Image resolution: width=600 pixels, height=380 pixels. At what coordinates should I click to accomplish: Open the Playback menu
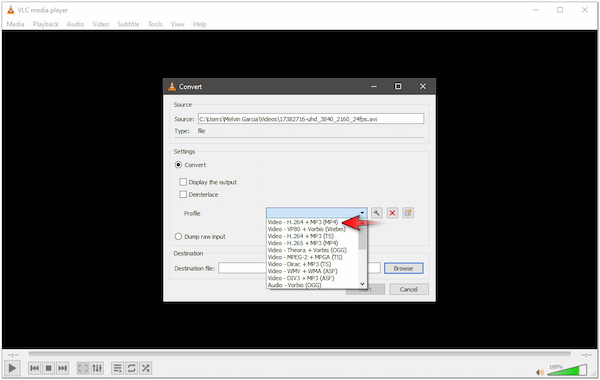point(45,24)
